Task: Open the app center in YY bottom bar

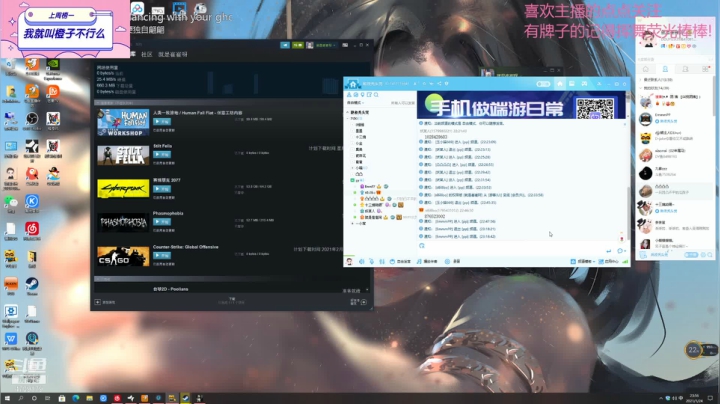Action: 608,261
